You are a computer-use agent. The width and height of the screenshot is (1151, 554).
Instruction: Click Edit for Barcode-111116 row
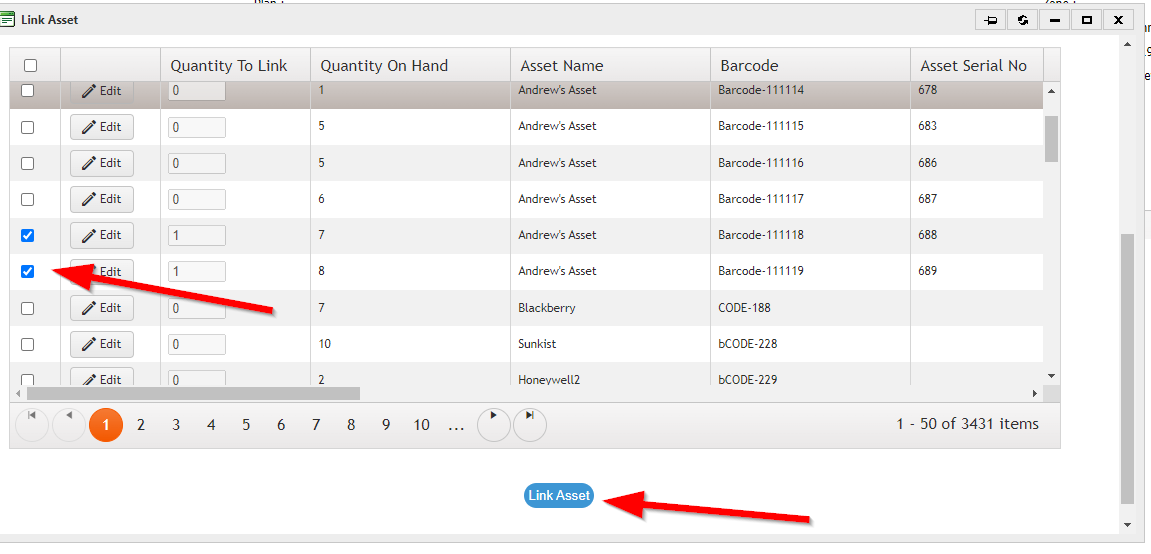pos(102,163)
